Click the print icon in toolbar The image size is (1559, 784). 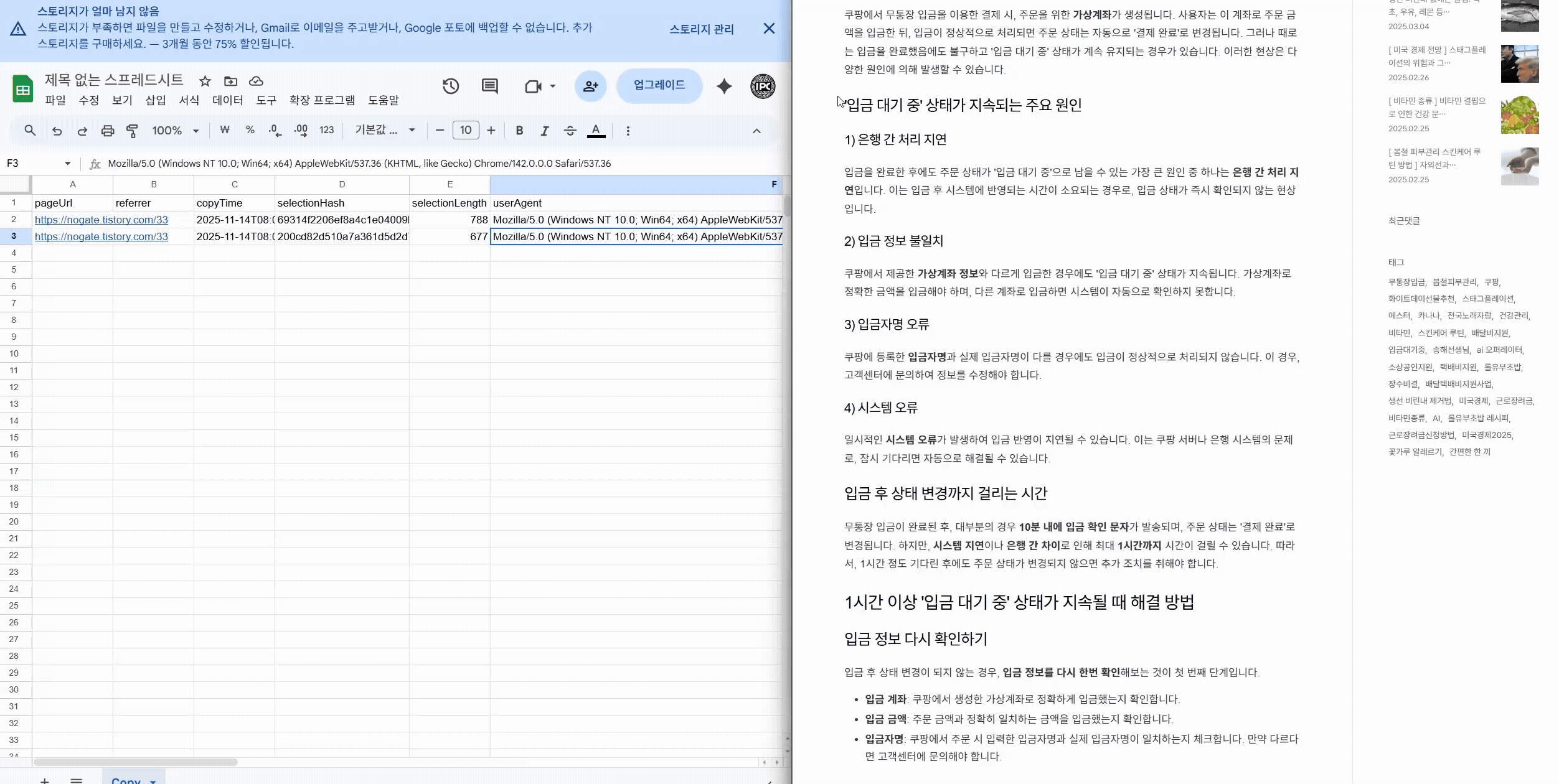(108, 131)
